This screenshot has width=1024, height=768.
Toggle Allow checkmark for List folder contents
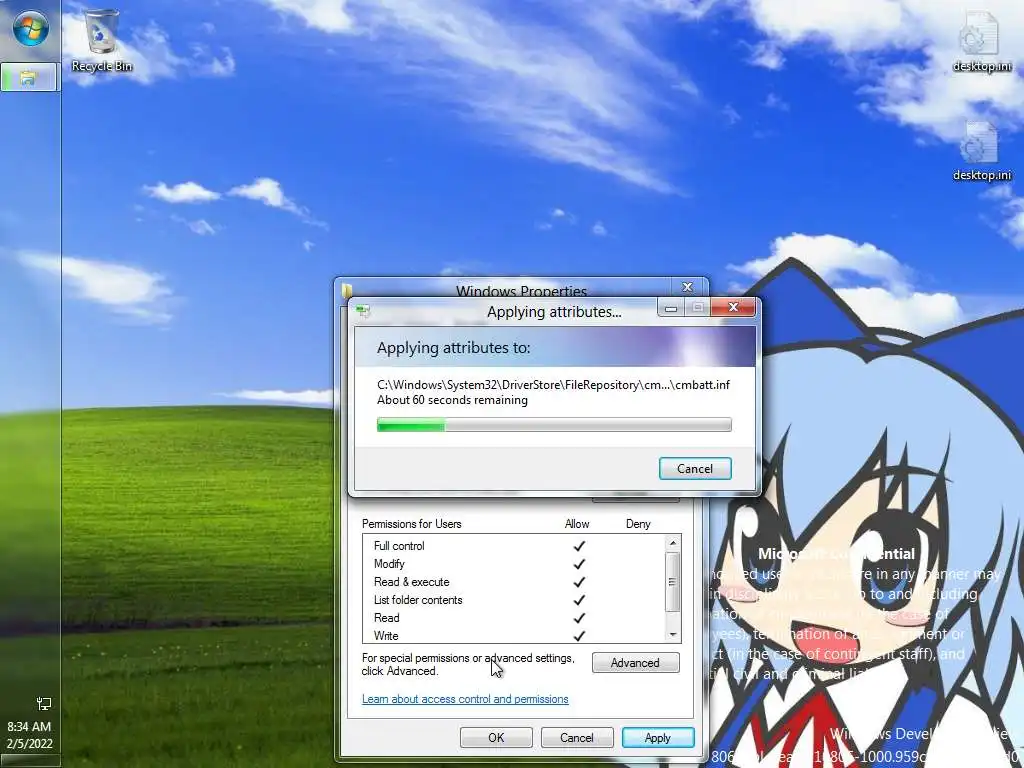tap(579, 600)
